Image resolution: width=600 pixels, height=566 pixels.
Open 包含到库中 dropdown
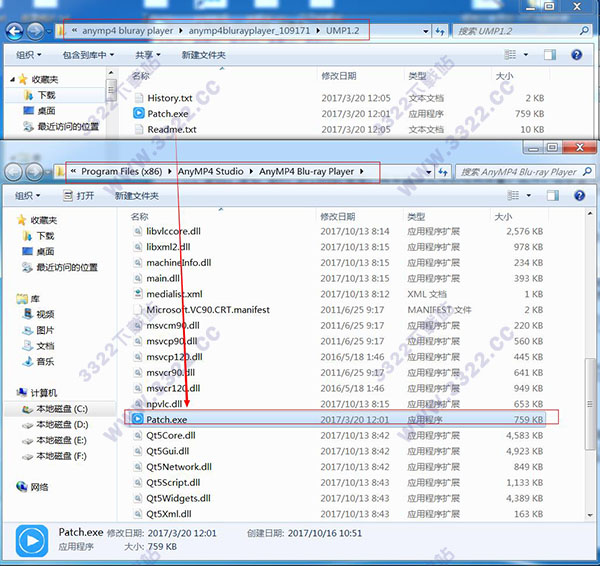88,55
